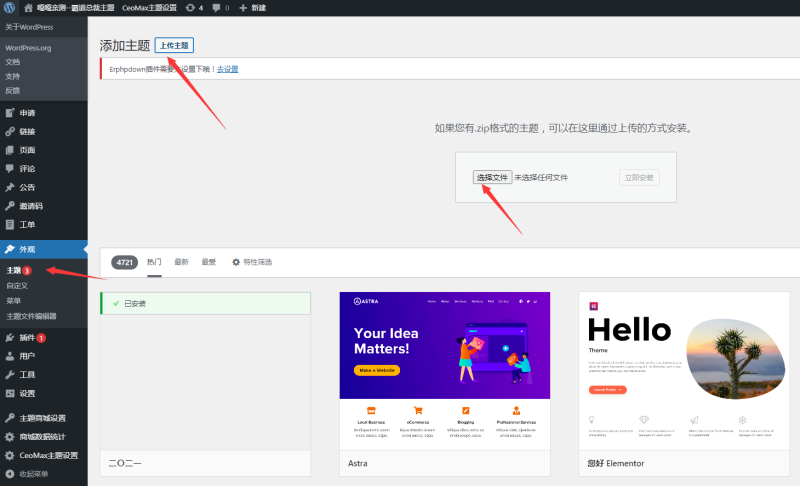The width and height of the screenshot is (800, 486).
Task: Open 链接 via its chain icon
Action: pos(10,132)
